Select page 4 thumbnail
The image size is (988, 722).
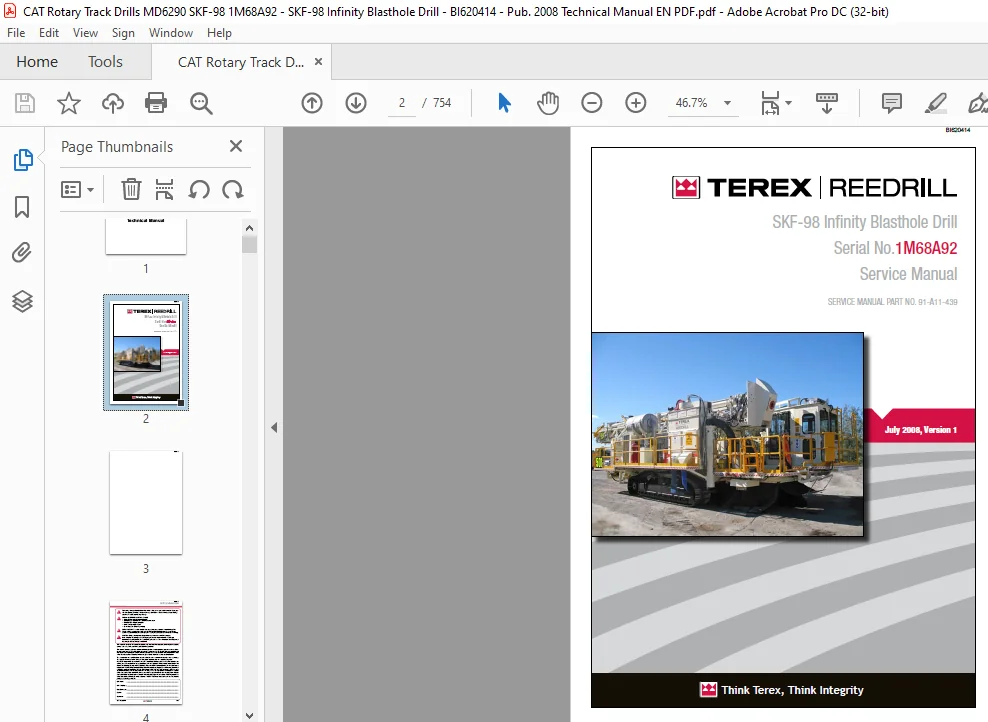(146, 653)
